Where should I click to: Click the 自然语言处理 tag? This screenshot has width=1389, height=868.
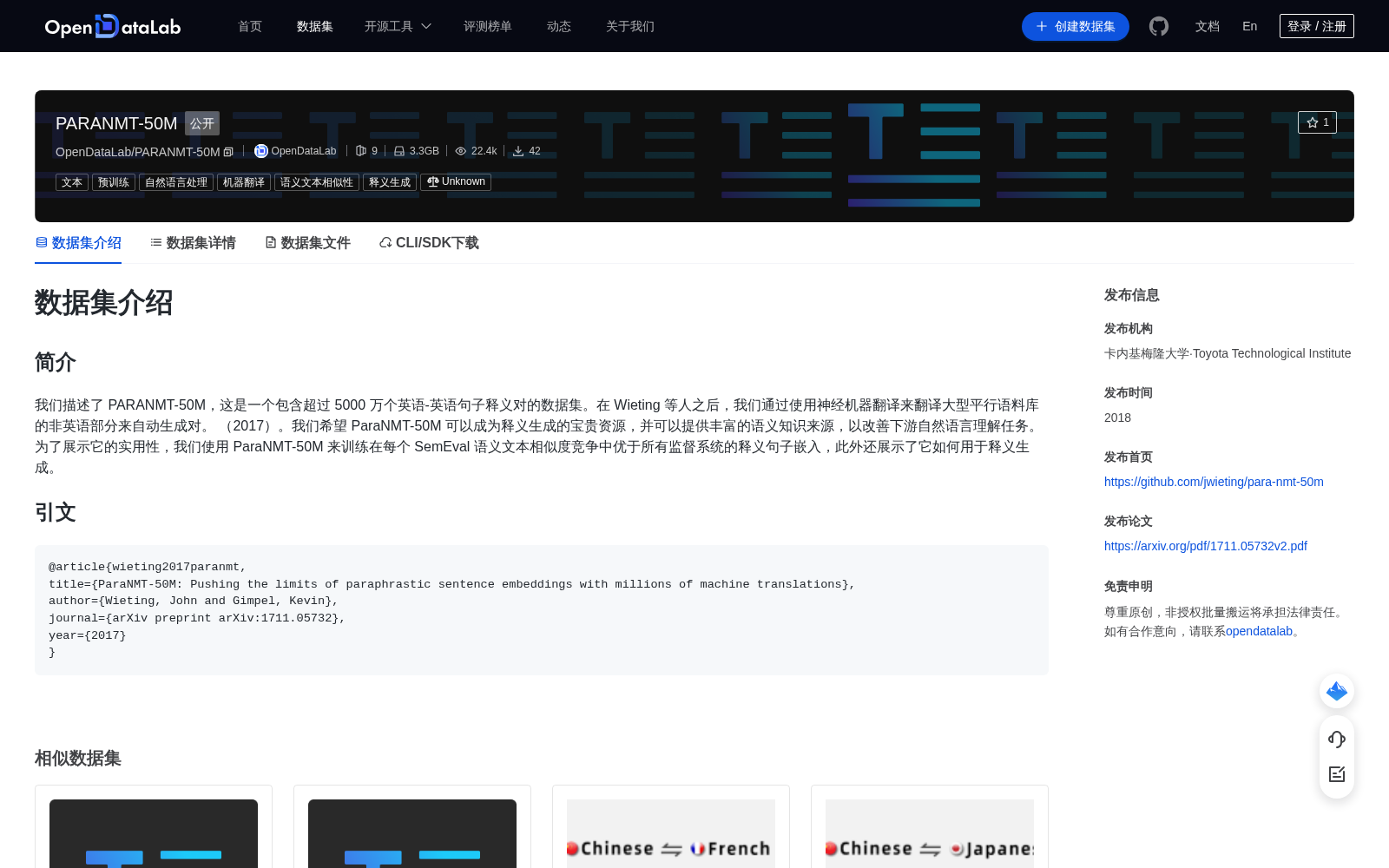tap(176, 182)
